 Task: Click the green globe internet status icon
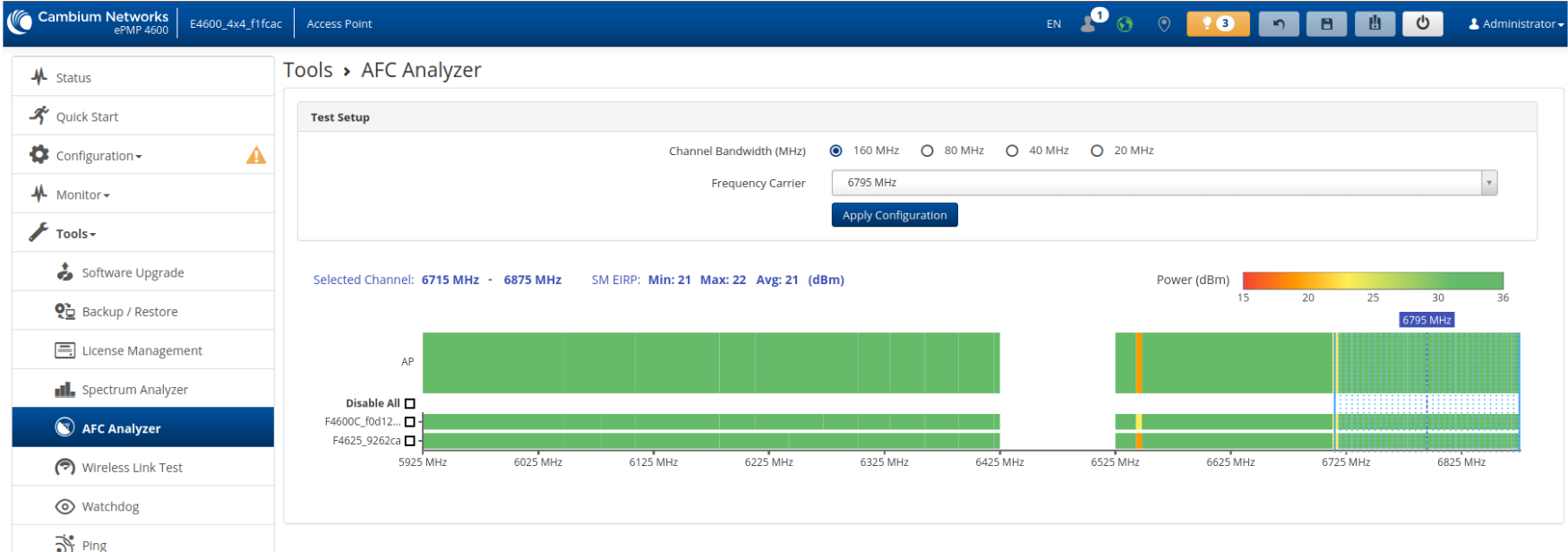[1125, 24]
